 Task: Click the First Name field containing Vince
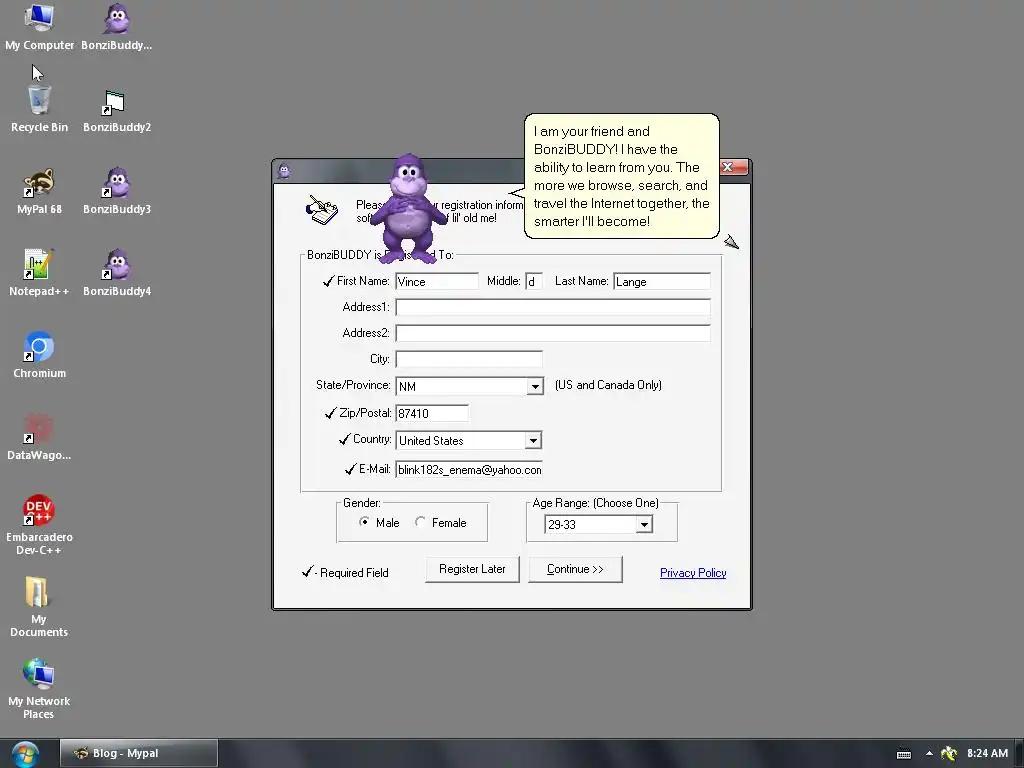[437, 281]
